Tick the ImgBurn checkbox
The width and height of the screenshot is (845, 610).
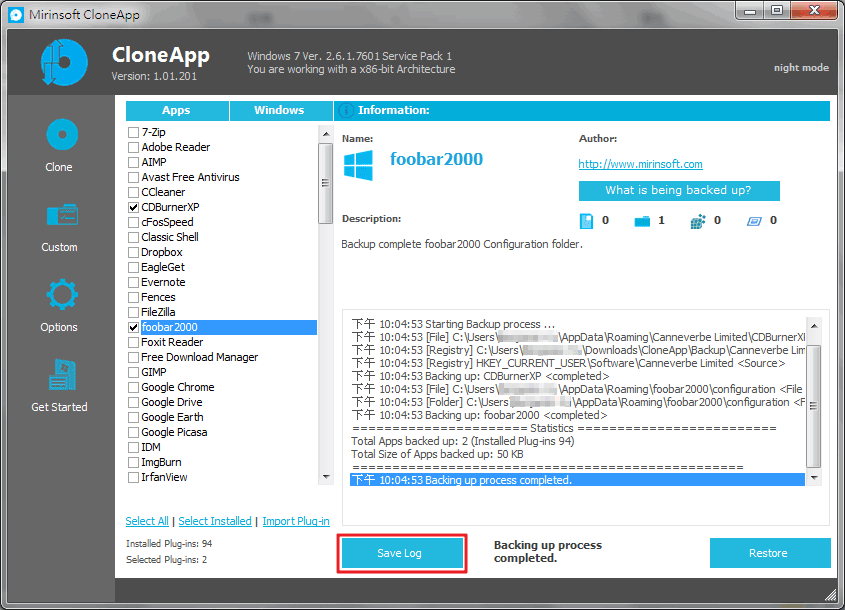pyautogui.click(x=133, y=462)
